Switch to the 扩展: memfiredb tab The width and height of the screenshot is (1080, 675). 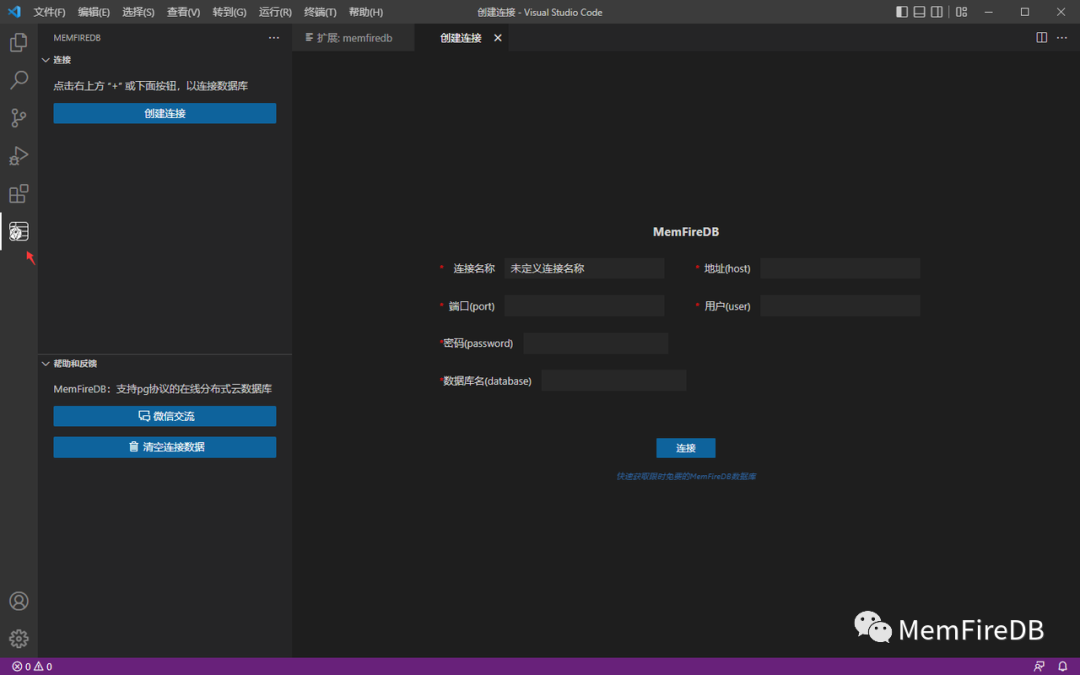353,38
